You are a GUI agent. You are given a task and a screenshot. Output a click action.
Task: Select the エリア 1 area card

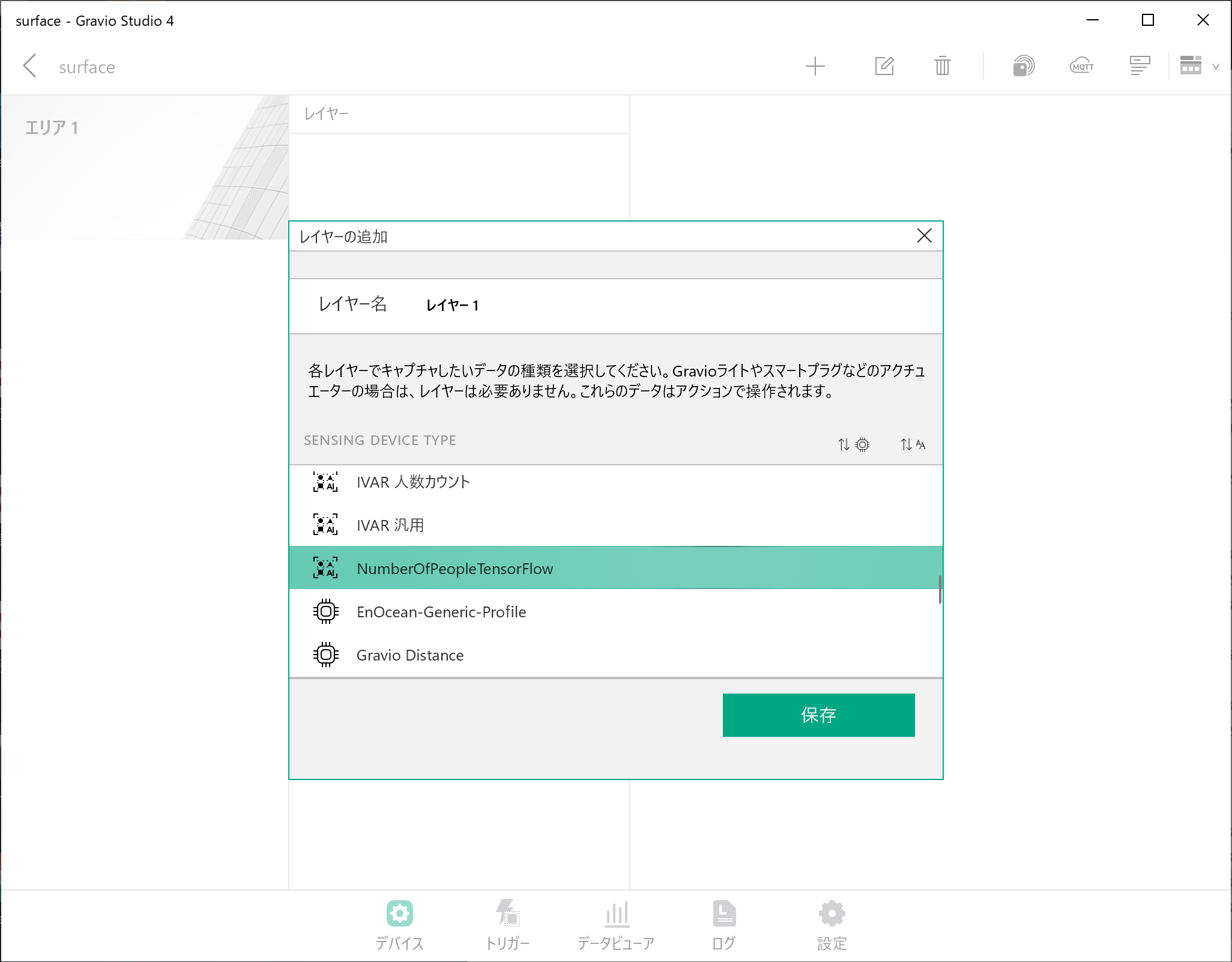tap(145, 168)
